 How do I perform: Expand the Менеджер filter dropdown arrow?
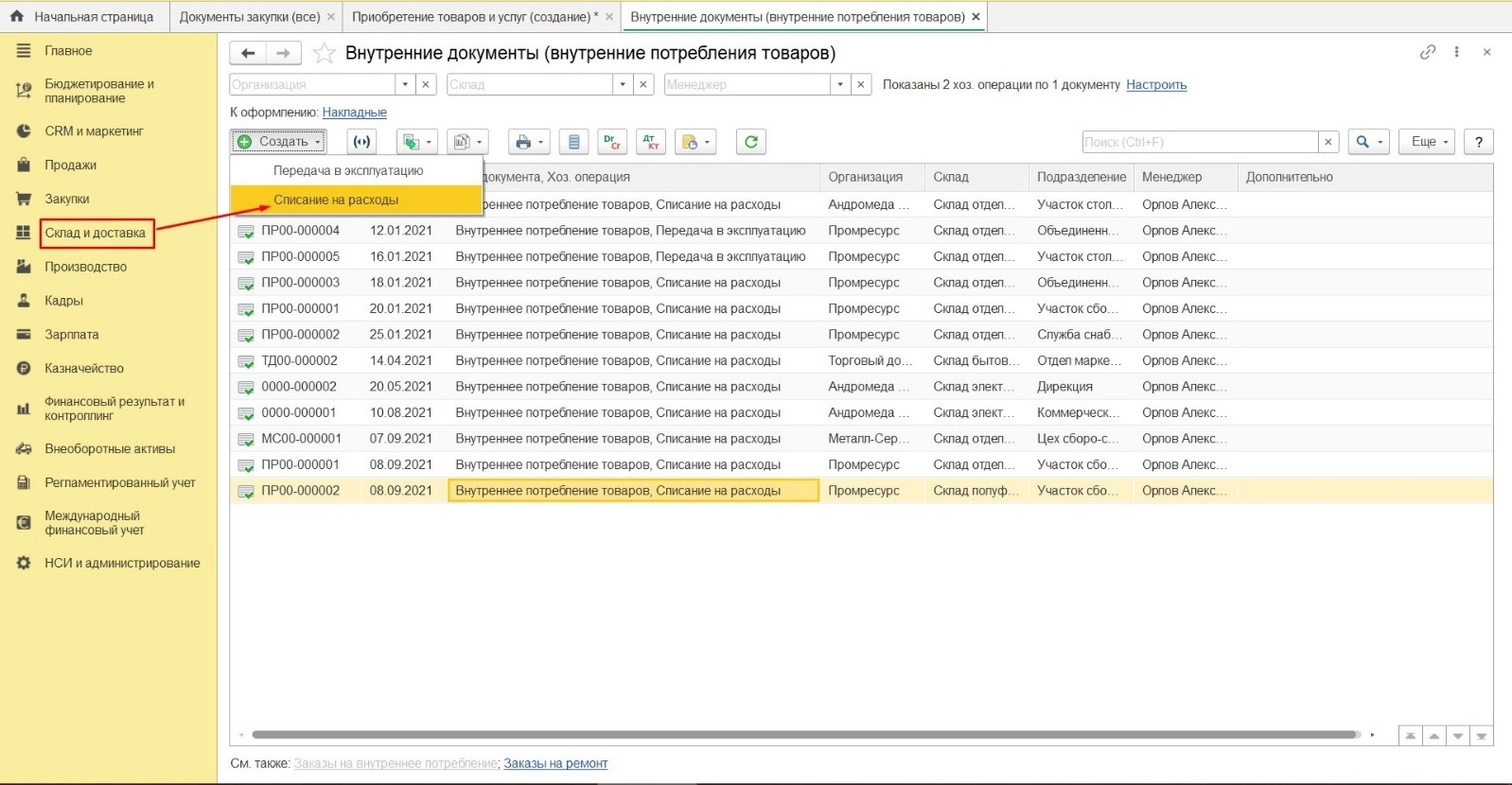tap(840, 84)
